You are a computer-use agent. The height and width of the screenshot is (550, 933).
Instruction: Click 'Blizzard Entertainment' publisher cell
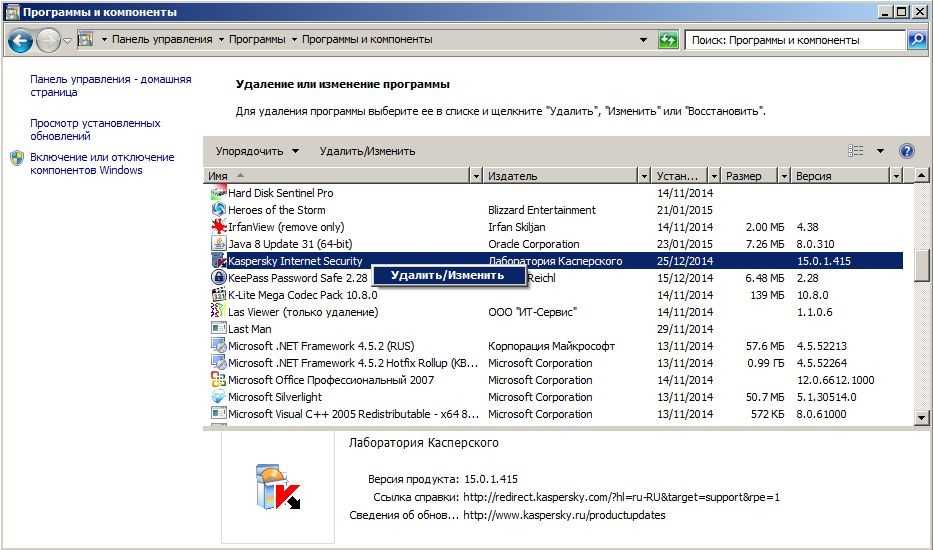click(x=541, y=210)
